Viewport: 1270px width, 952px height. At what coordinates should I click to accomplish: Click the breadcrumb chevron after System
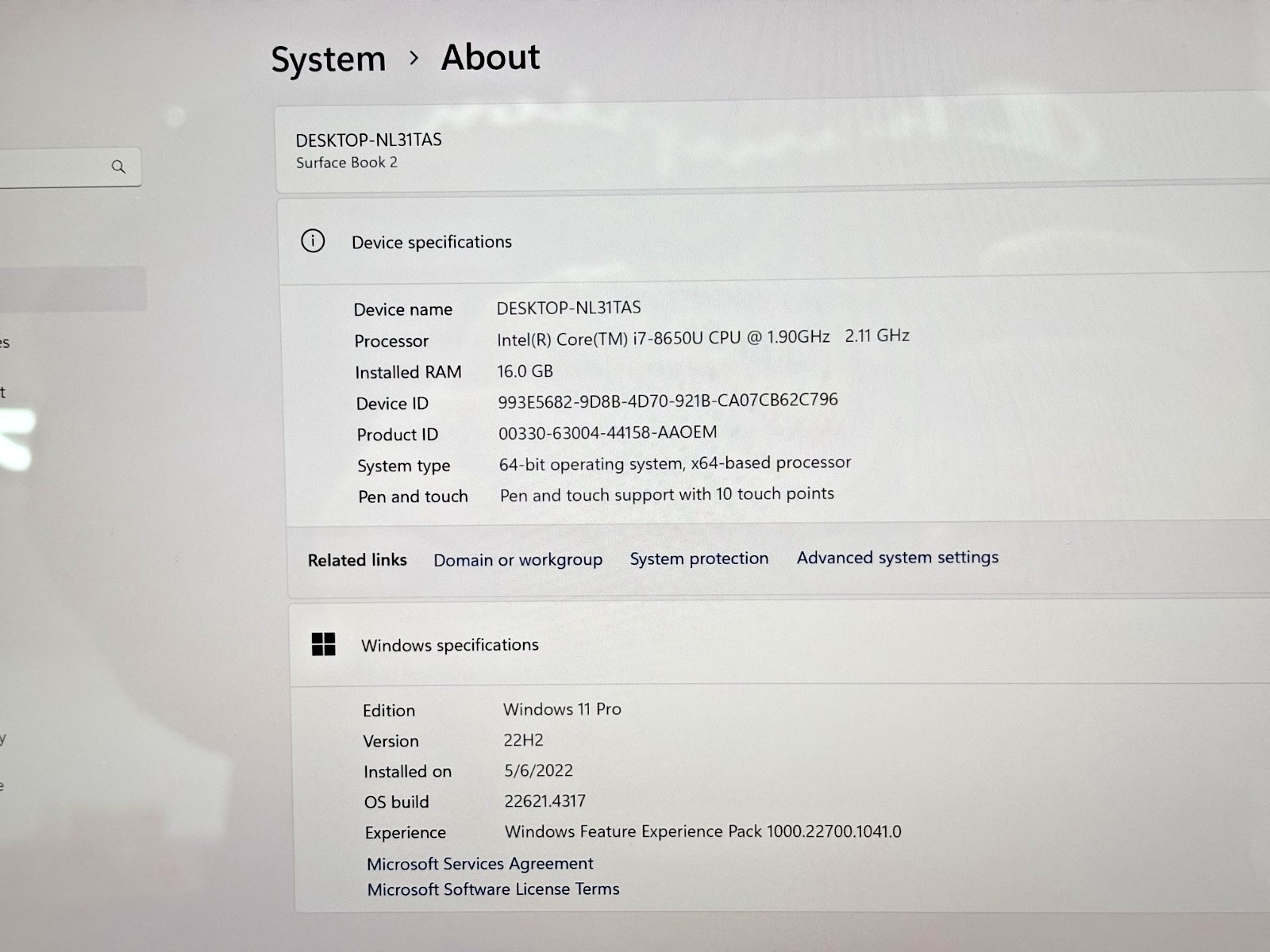(414, 58)
